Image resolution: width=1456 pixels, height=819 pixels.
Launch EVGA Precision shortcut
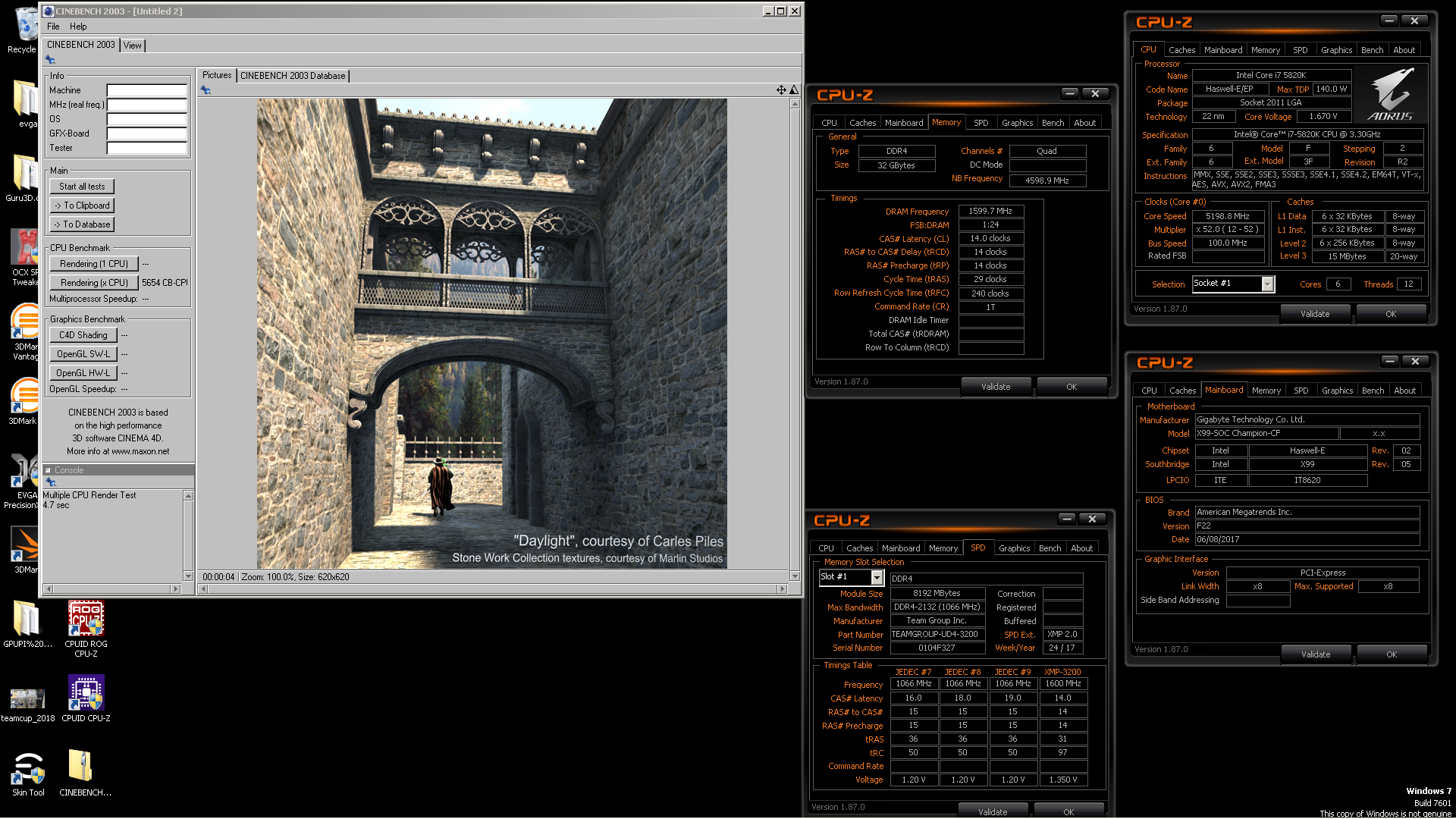pyautogui.click(x=23, y=481)
